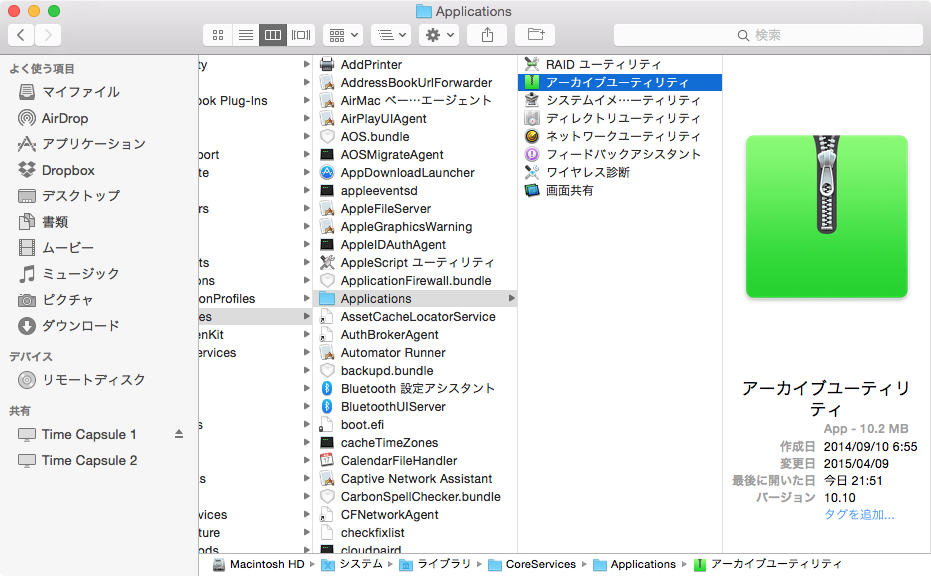This screenshot has width=931, height=576.
Task: Switch to list view
Action: [245, 35]
